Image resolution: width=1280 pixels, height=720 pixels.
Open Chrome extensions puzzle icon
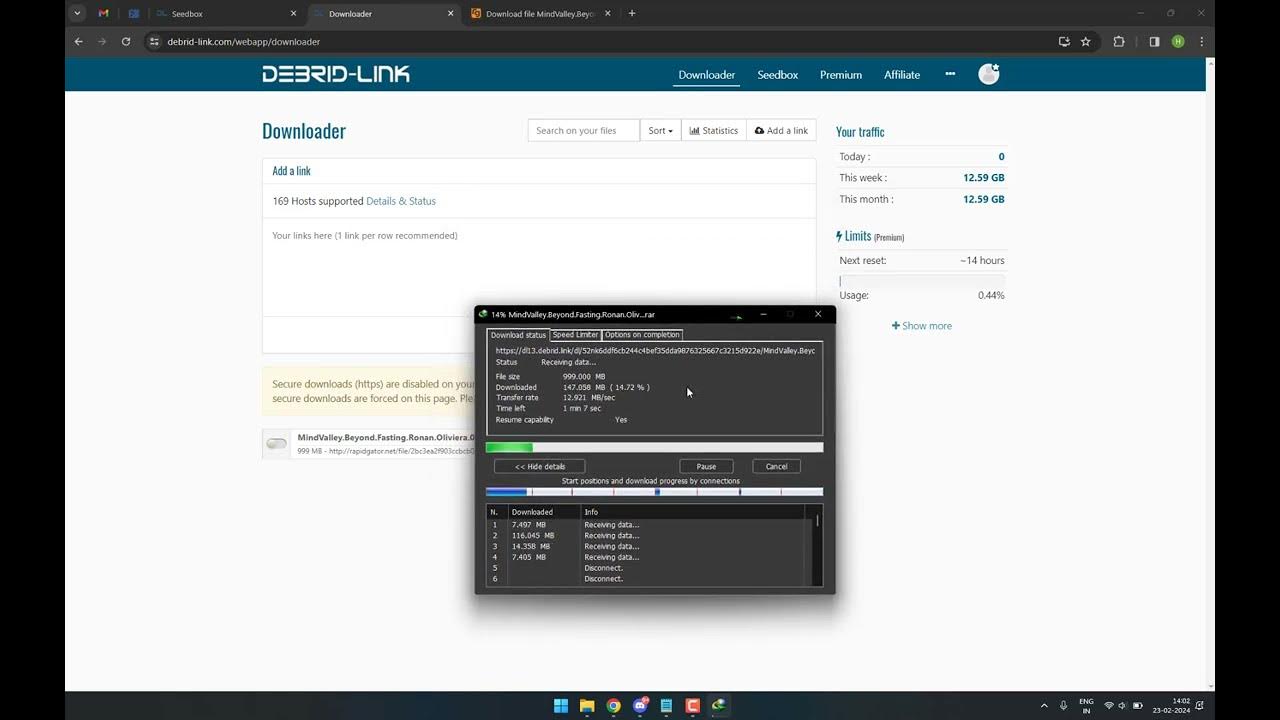[1119, 42]
